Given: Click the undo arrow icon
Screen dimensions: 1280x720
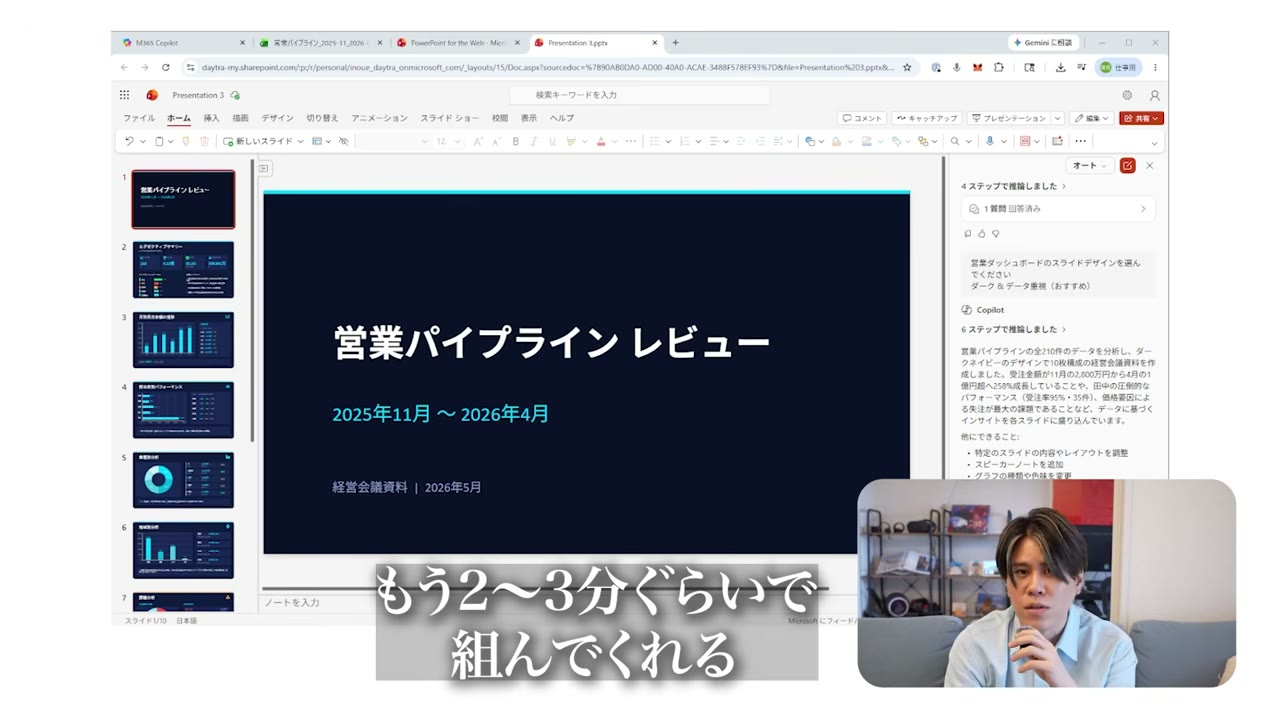Looking at the screenshot, I should pyautogui.click(x=129, y=141).
